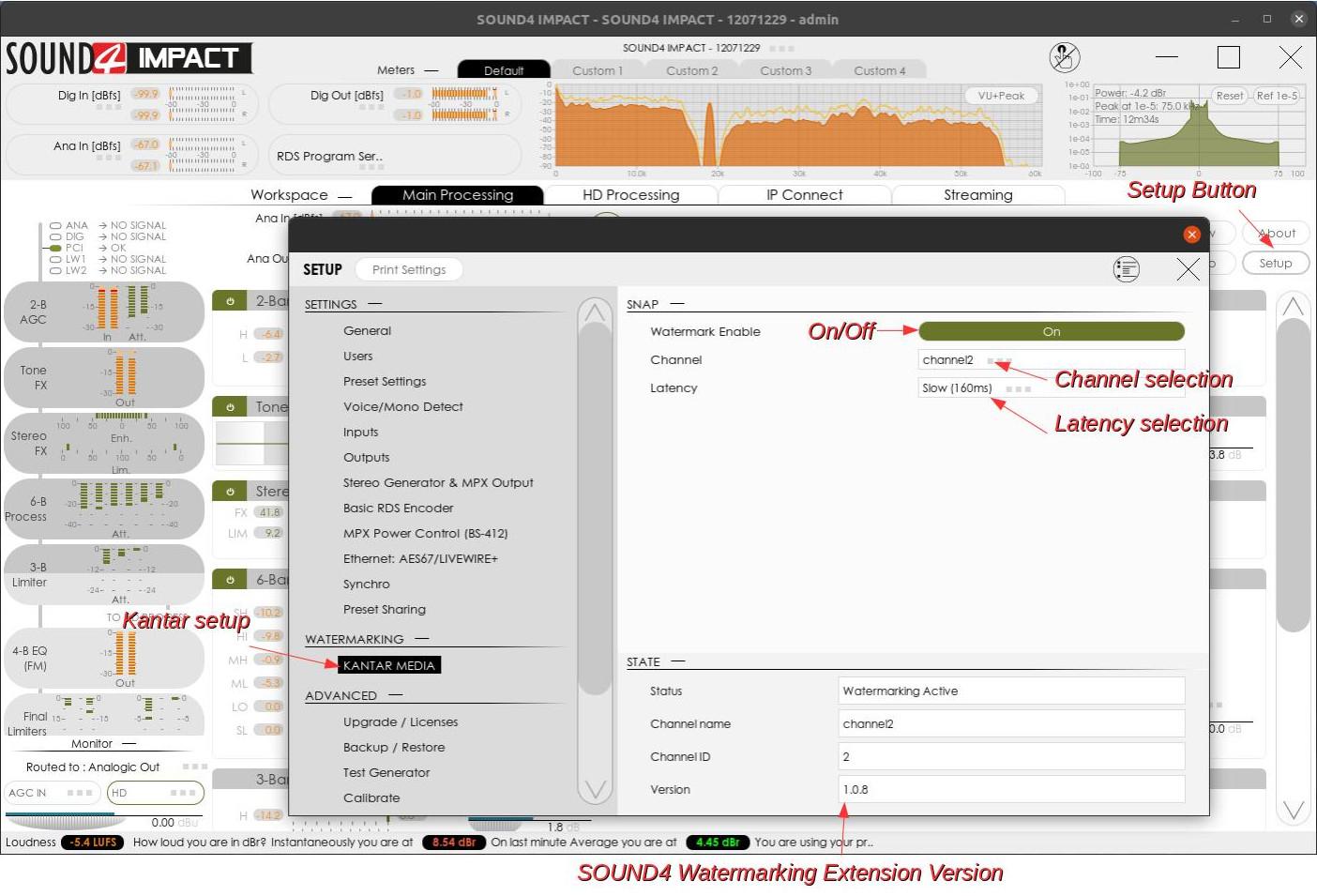This screenshot has height=896, width=1317.
Task: Switch to Default meters tab
Action: pyautogui.click(x=504, y=70)
